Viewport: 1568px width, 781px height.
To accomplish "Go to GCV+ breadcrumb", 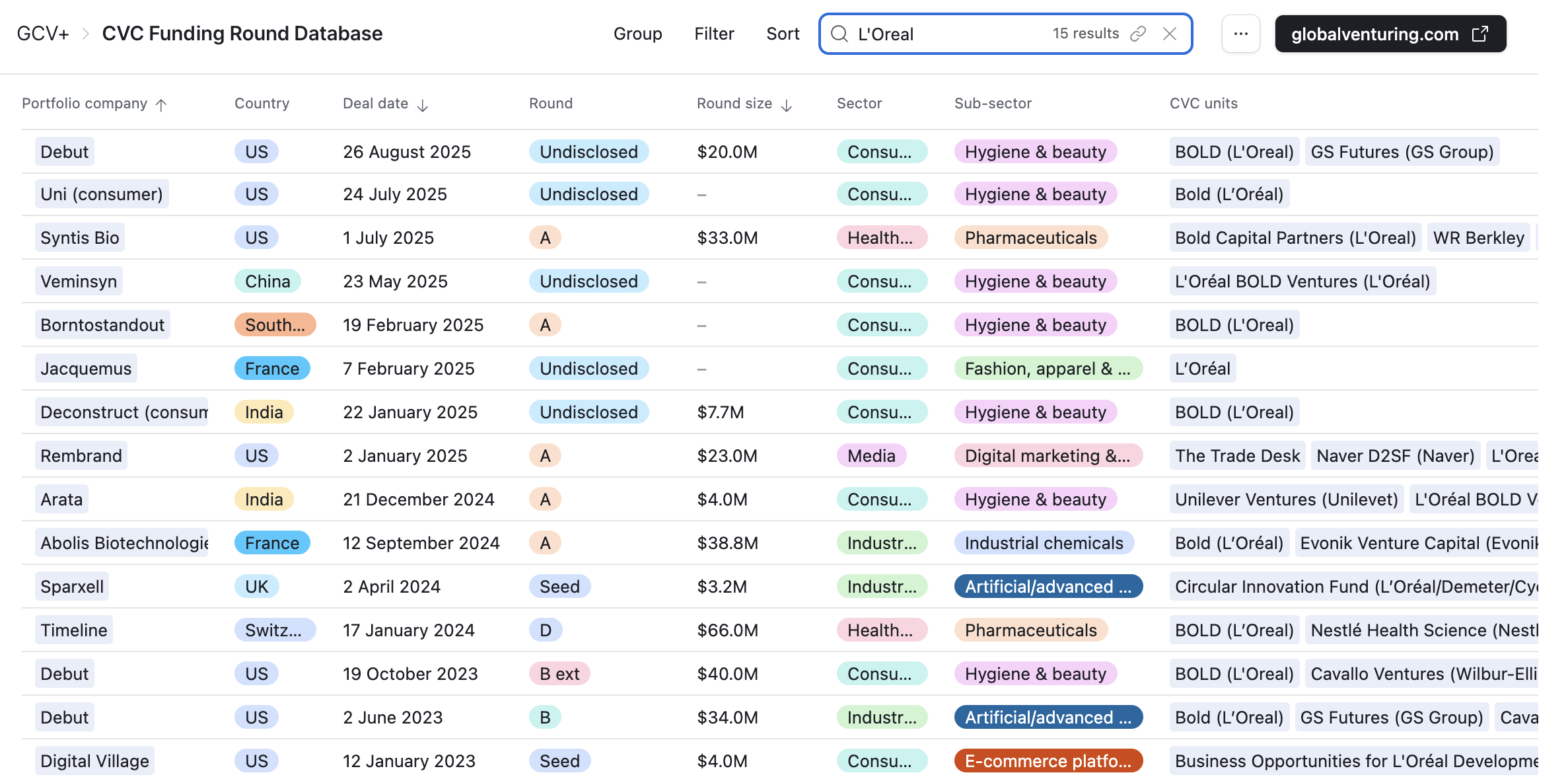I will (42, 34).
